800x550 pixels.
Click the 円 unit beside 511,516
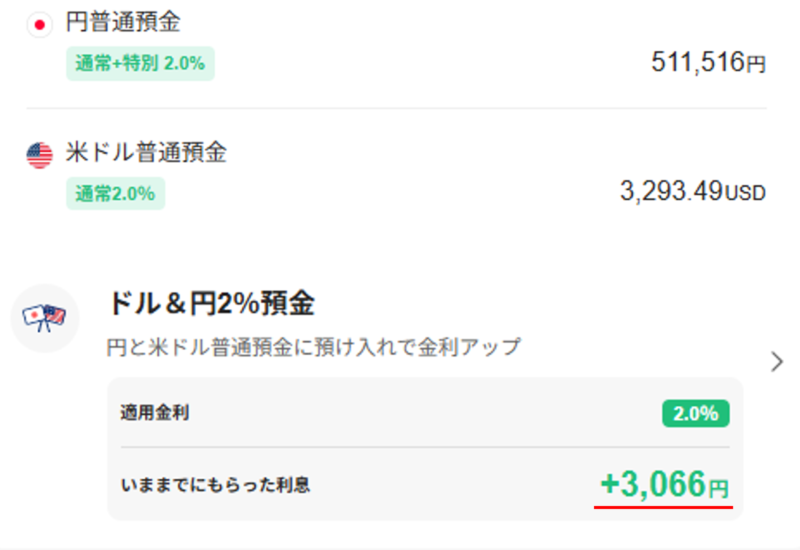point(756,65)
